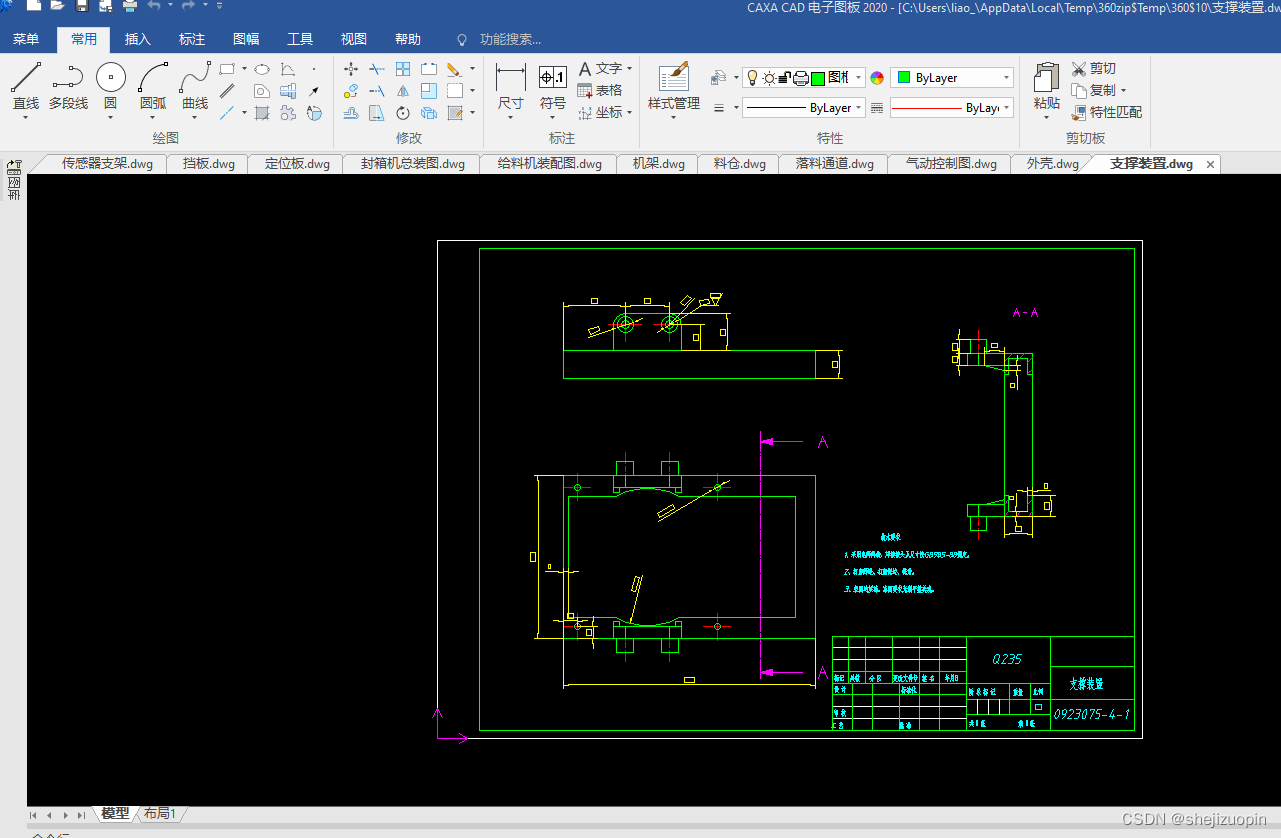Open the 菜单 menu tab
This screenshot has height=838, width=1281.
tap(26, 39)
